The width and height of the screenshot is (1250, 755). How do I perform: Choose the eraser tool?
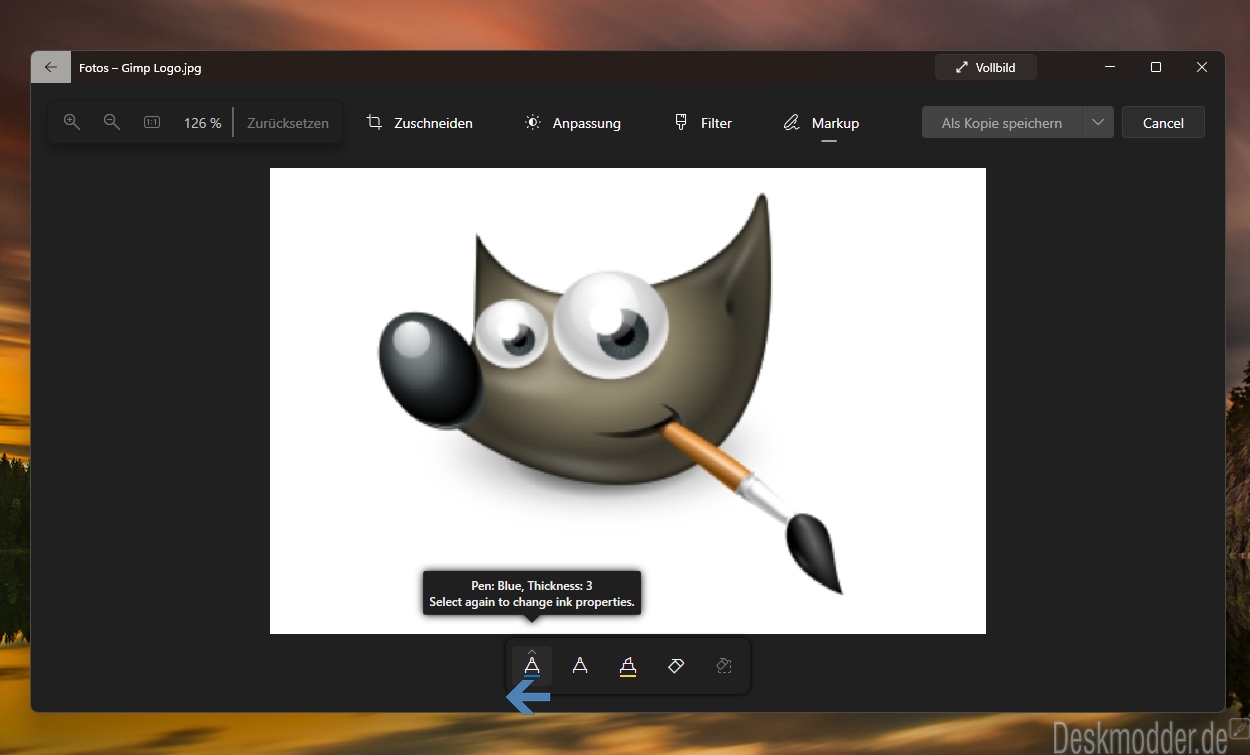click(x=676, y=665)
